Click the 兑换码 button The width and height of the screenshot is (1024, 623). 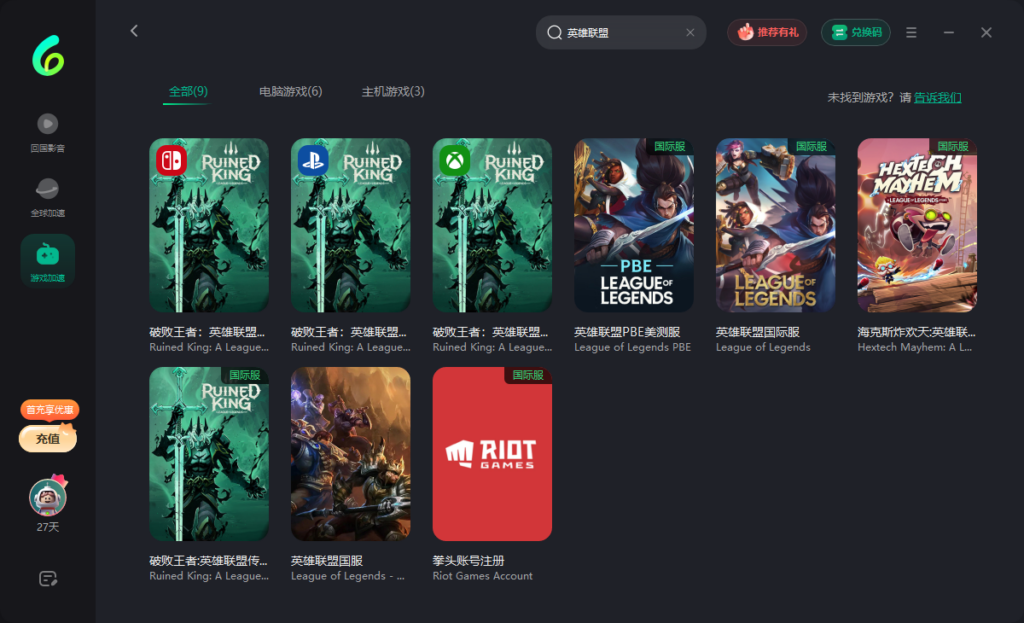855,33
